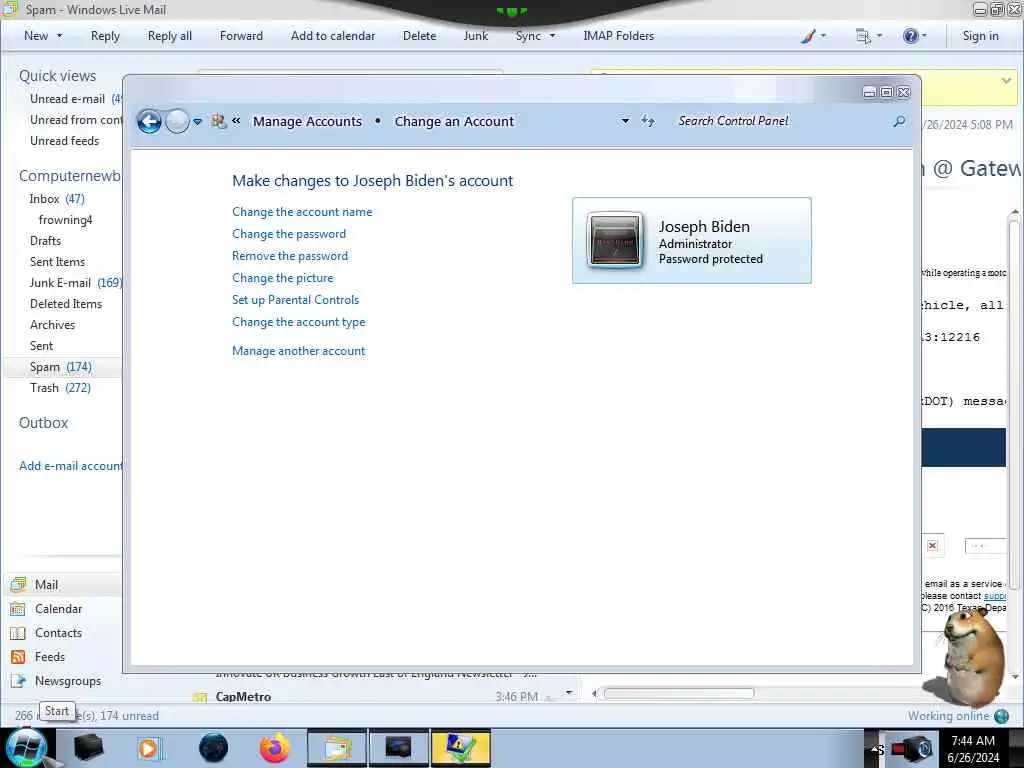
Task: Collapse the yellow info bar chevron
Action: pyautogui.click(x=1006, y=80)
